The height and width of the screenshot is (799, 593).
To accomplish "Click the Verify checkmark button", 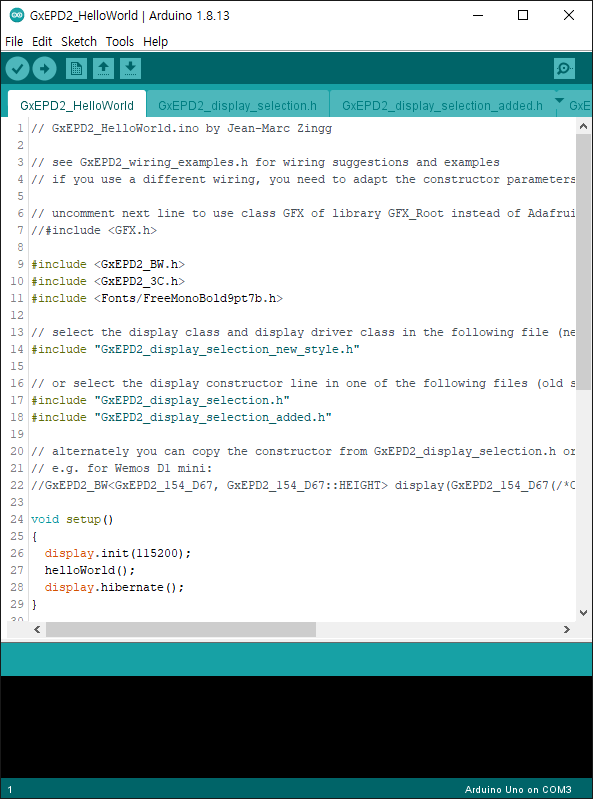I will point(17,68).
